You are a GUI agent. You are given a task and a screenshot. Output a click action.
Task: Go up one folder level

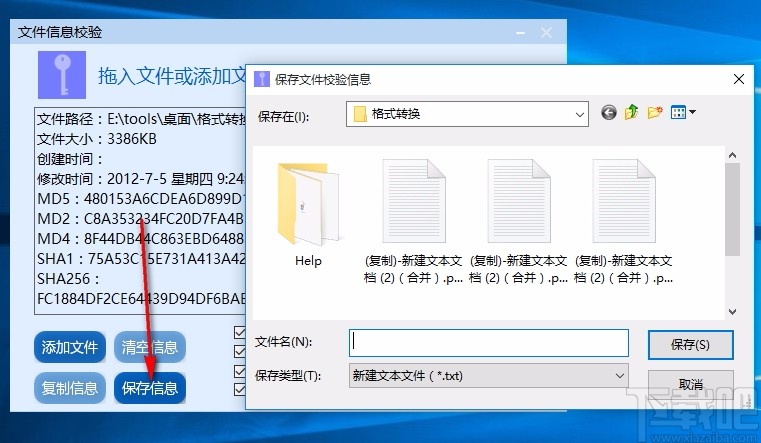[631, 113]
